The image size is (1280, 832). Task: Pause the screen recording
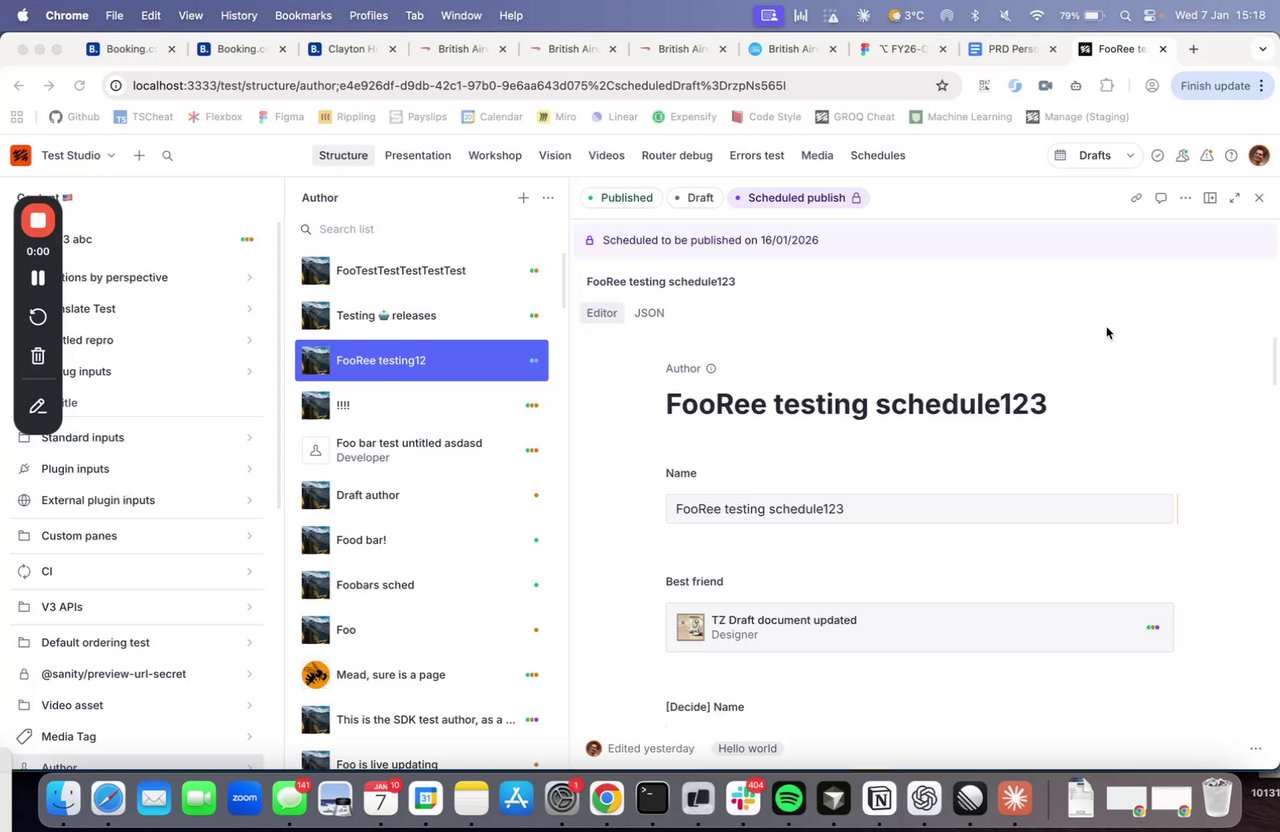[38, 278]
